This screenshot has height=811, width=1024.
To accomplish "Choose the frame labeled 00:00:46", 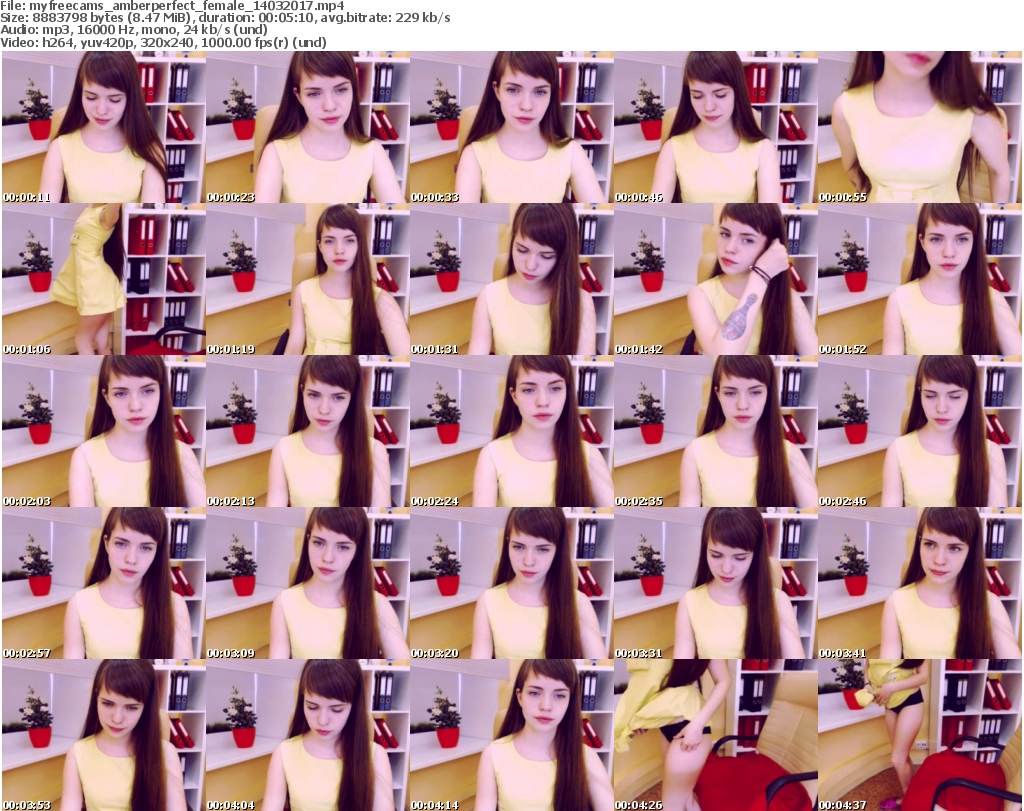I will (716, 127).
